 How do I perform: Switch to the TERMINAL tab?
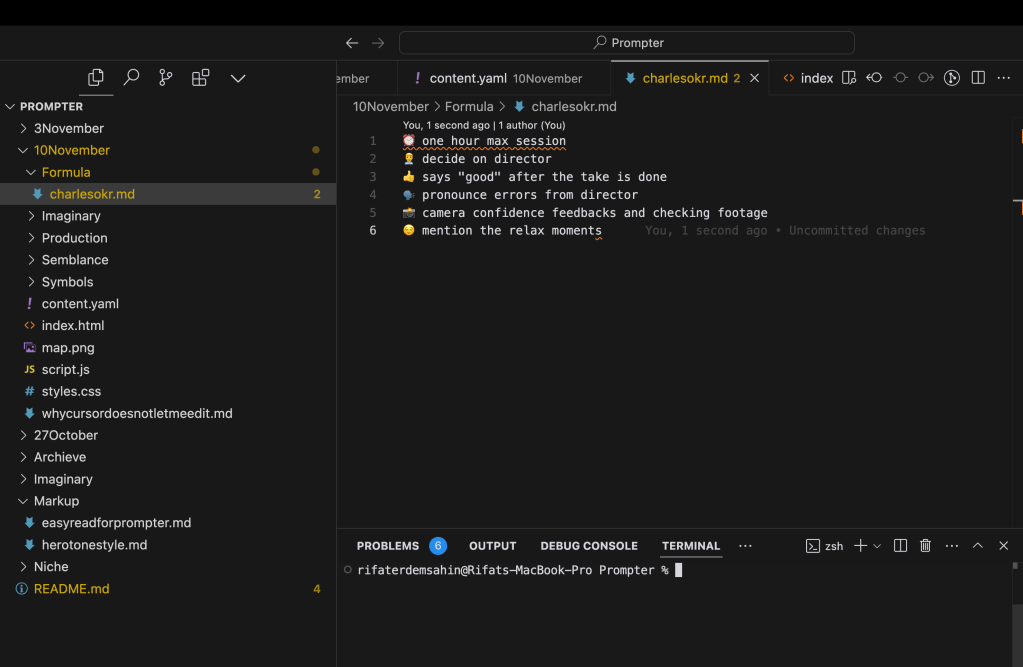tap(691, 546)
